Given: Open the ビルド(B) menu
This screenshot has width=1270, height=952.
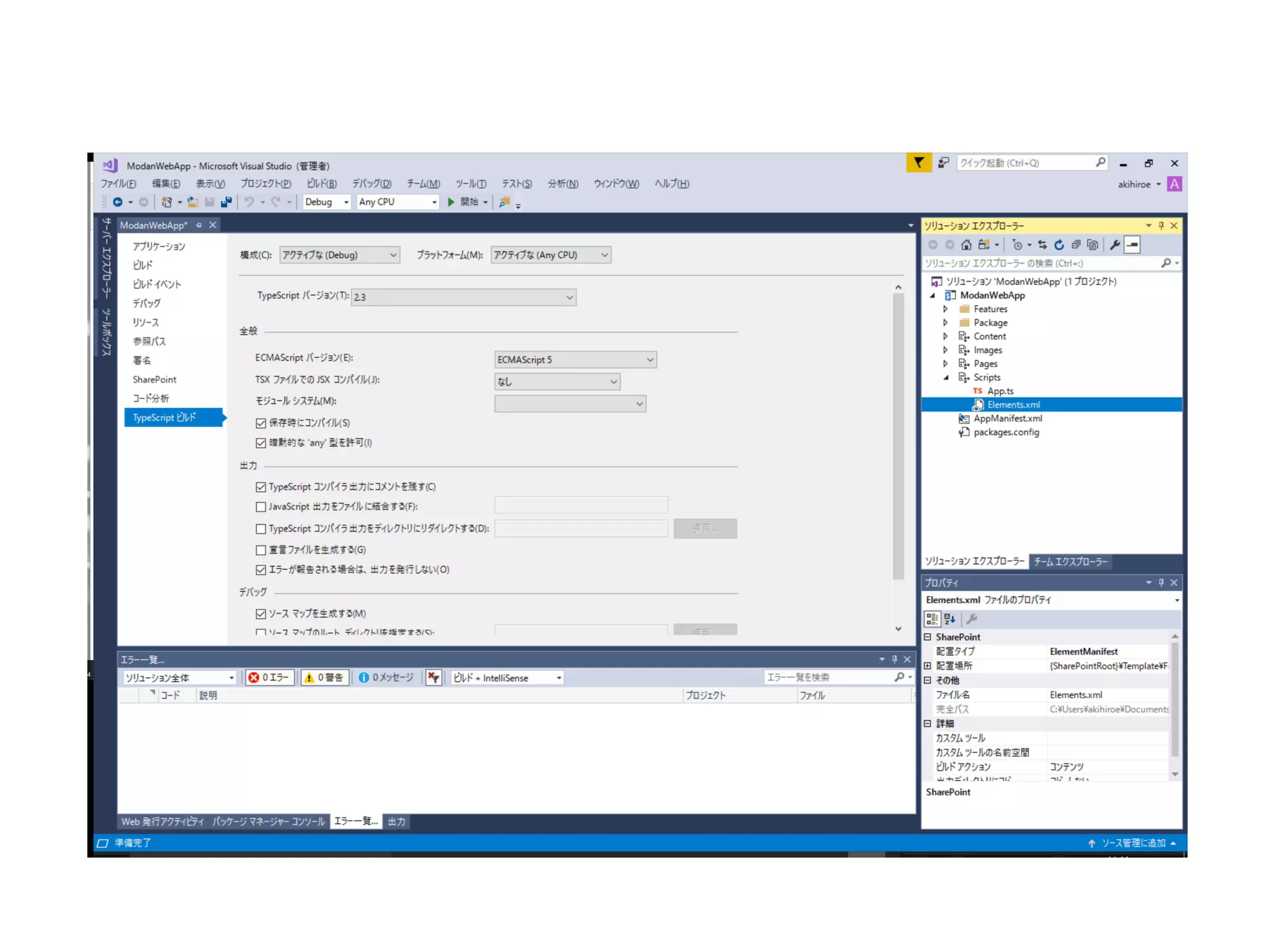Looking at the screenshot, I should pyautogui.click(x=321, y=183).
